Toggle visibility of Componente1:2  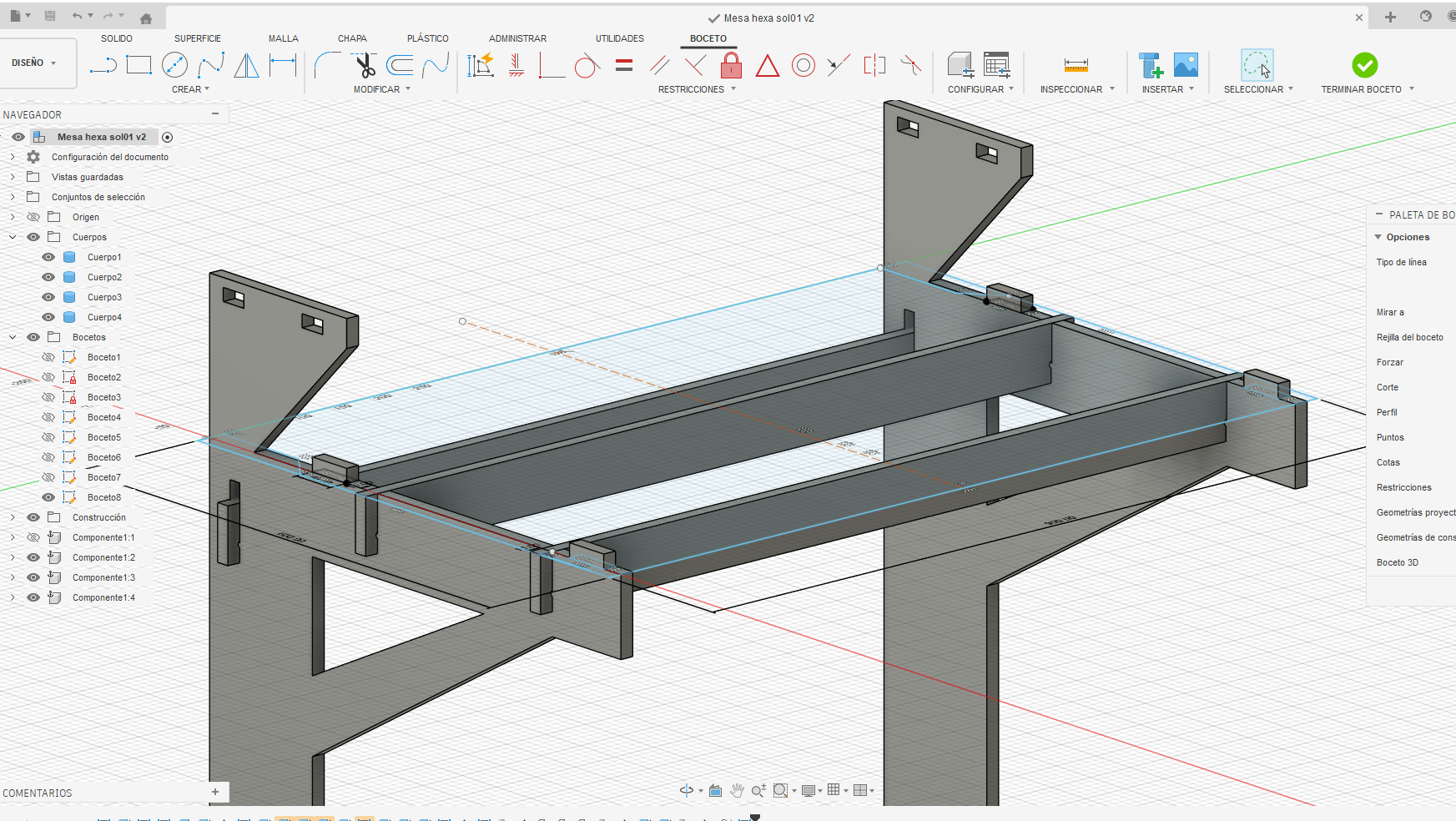click(x=33, y=557)
